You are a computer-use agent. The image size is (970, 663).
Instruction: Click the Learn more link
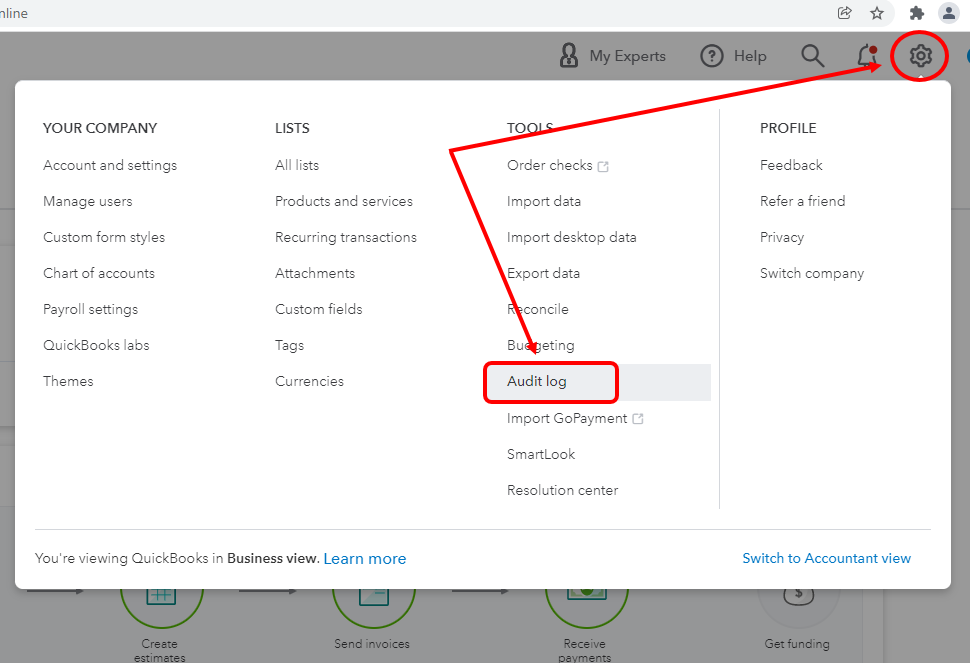tap(365, 559)
